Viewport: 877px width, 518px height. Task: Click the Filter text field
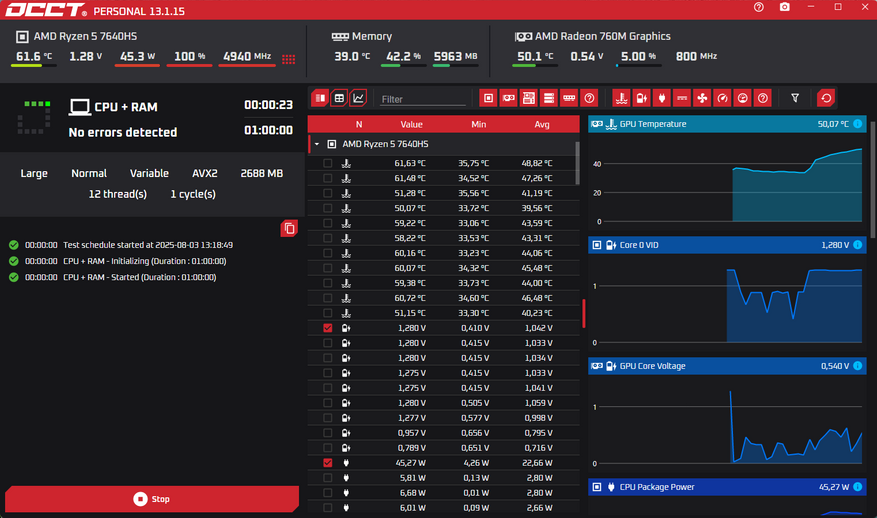tap(423, 99)
